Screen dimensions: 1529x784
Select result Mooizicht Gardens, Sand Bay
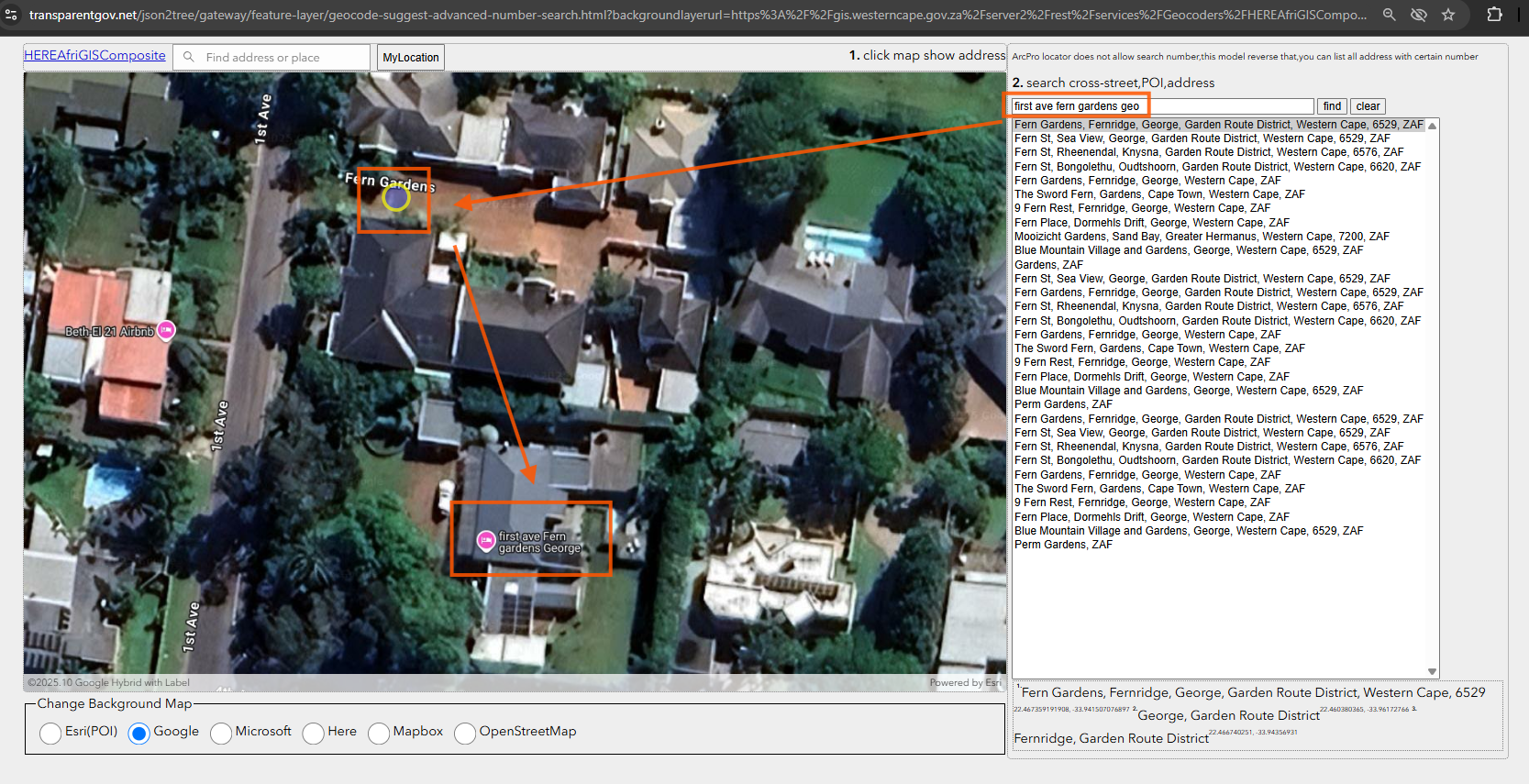pyautogui.click(x=1201, y=237)
